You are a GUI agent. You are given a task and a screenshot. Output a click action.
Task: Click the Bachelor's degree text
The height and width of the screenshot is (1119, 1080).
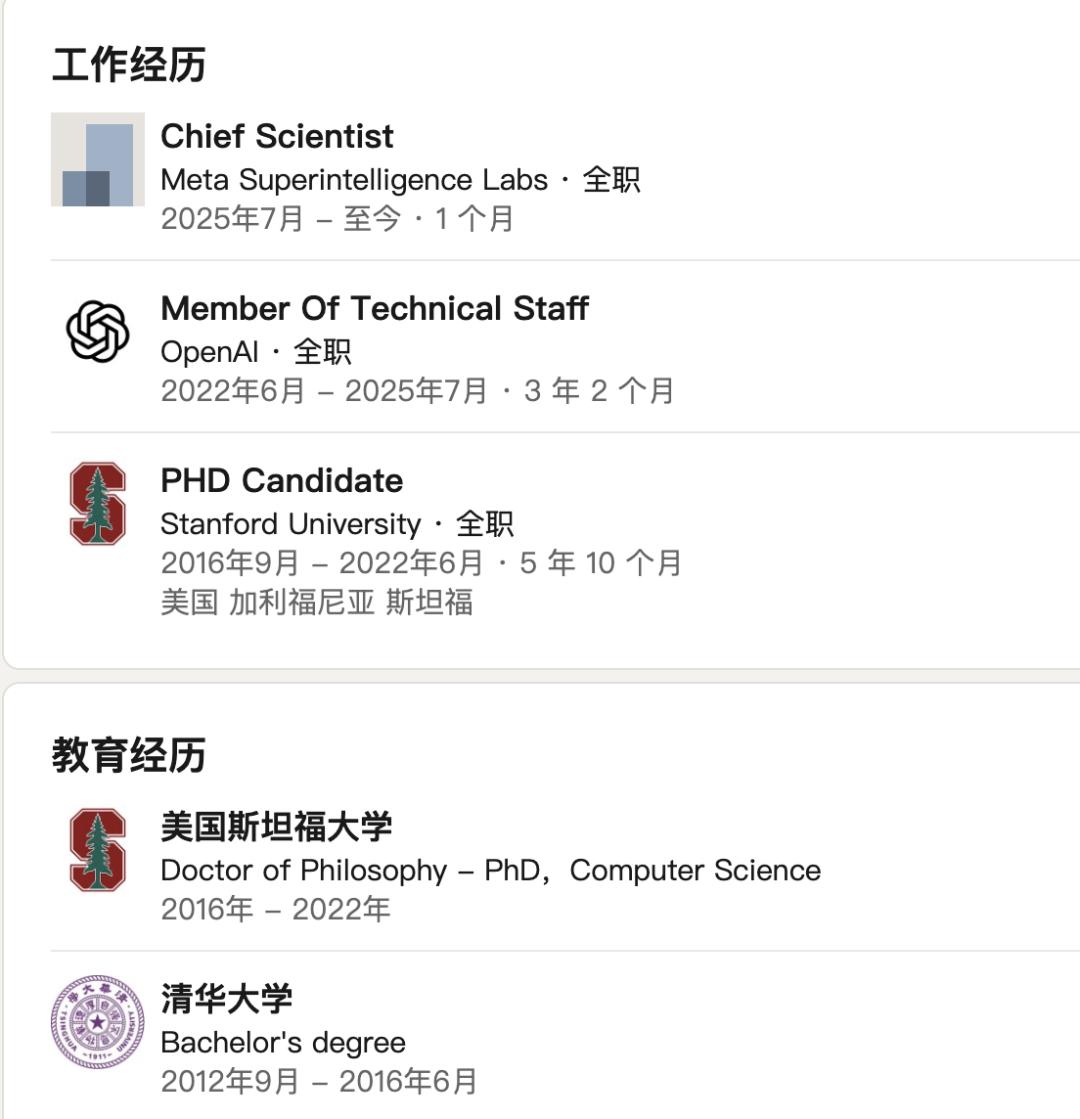click(283, 1042)
